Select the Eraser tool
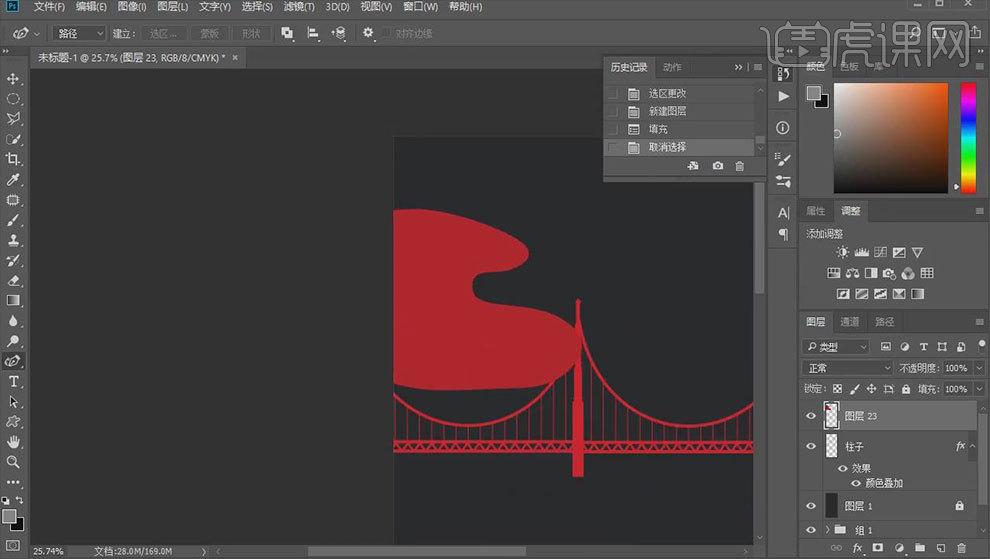The height and width of the screenshot is (559, 990). click(x=13, y=280)
